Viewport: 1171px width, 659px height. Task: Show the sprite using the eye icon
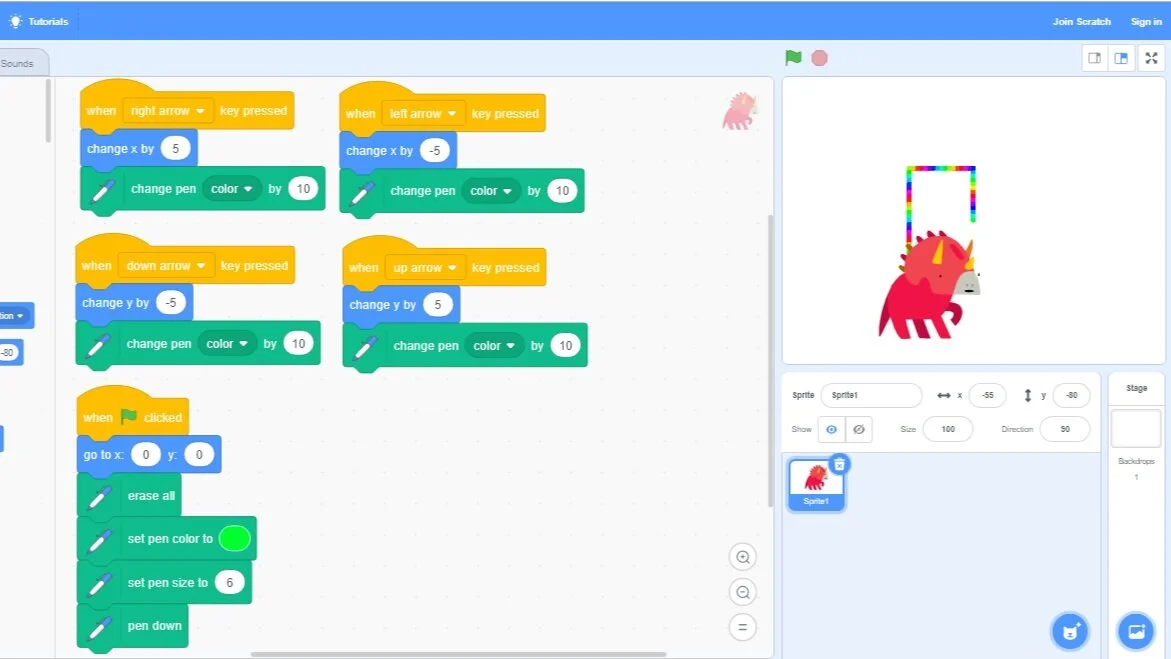tap(831, 429)
